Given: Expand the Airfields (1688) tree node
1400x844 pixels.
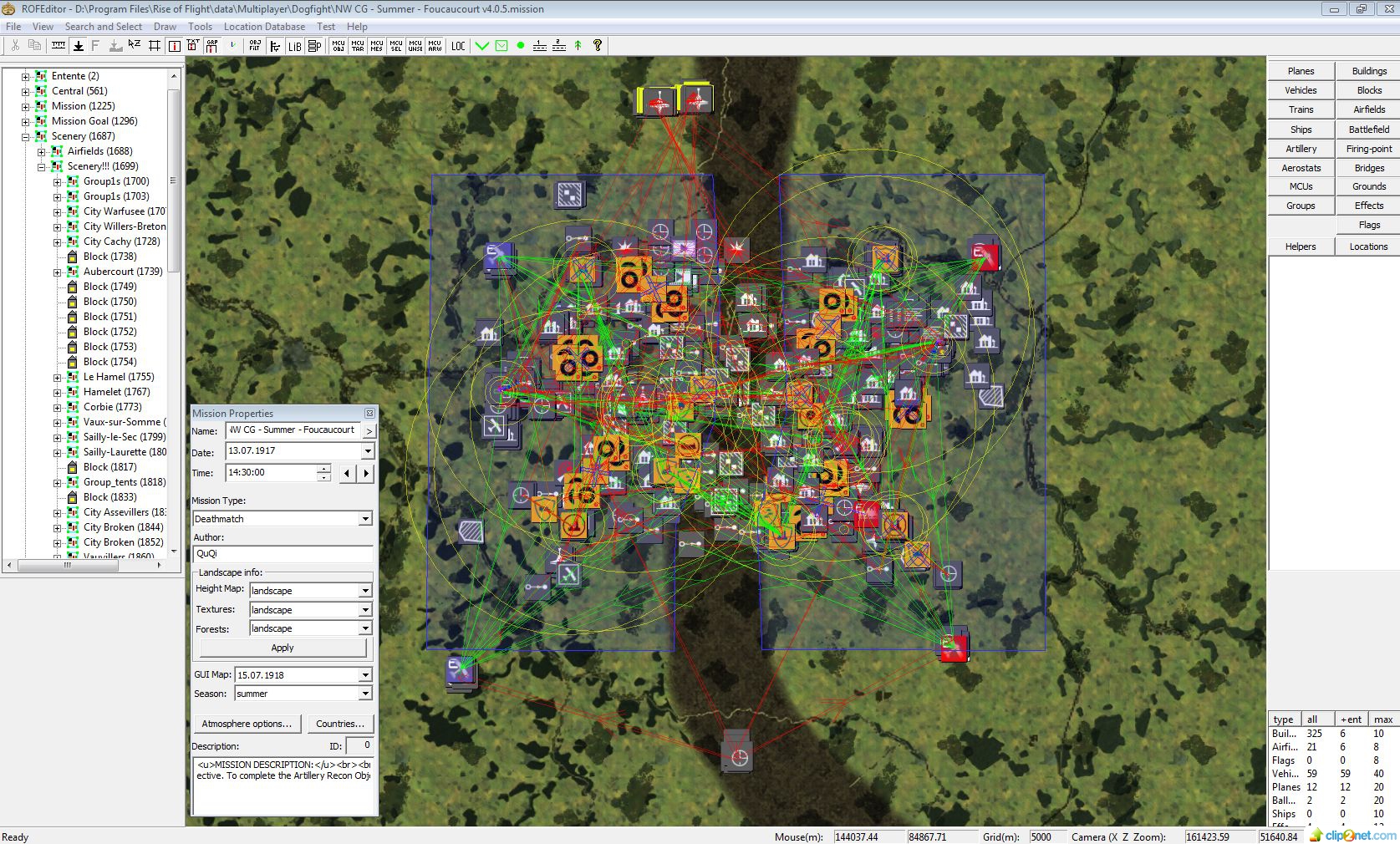Looking at the screenshot, I should [x=42, y=151].
